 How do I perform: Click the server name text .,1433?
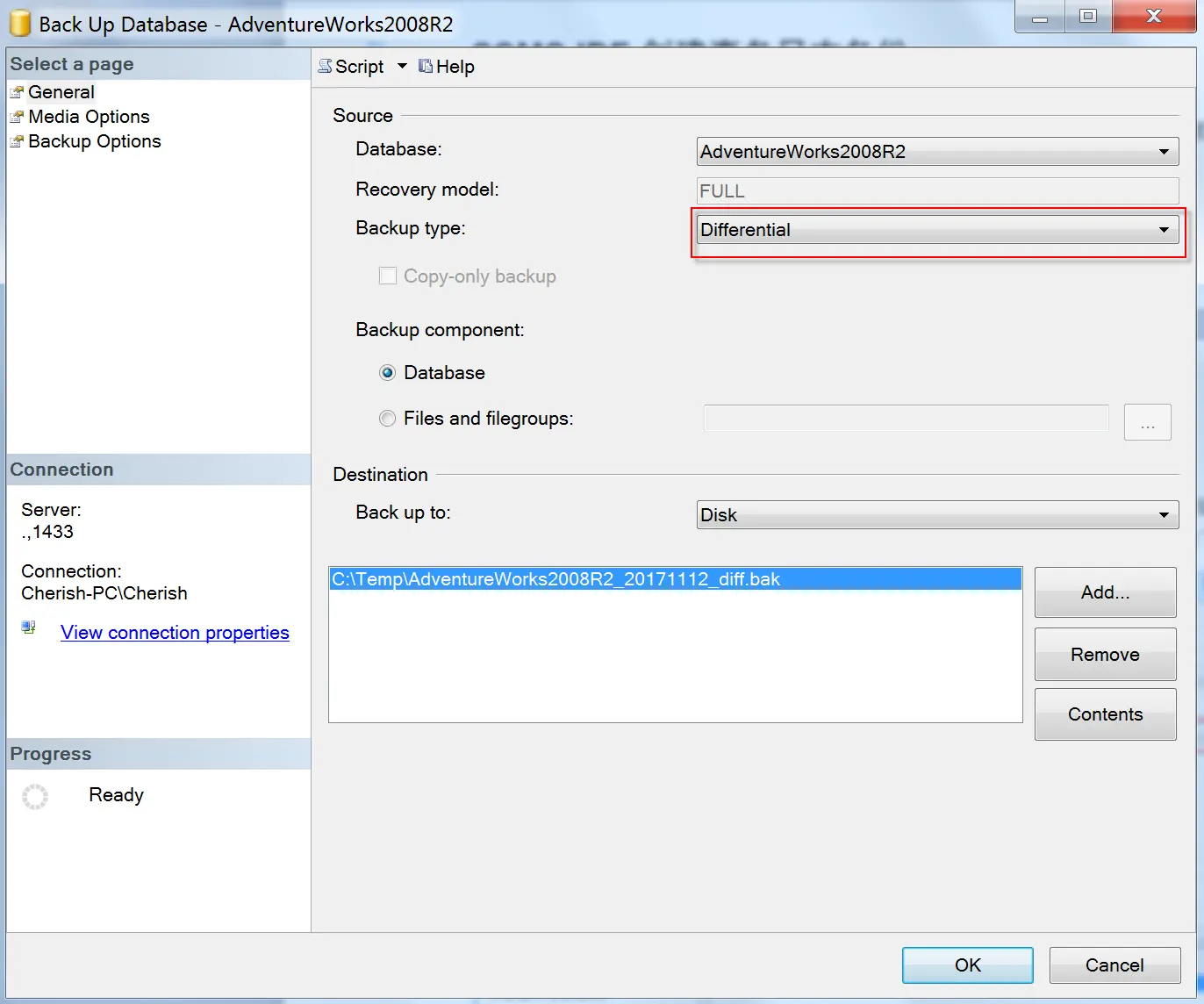coord(47,532)
